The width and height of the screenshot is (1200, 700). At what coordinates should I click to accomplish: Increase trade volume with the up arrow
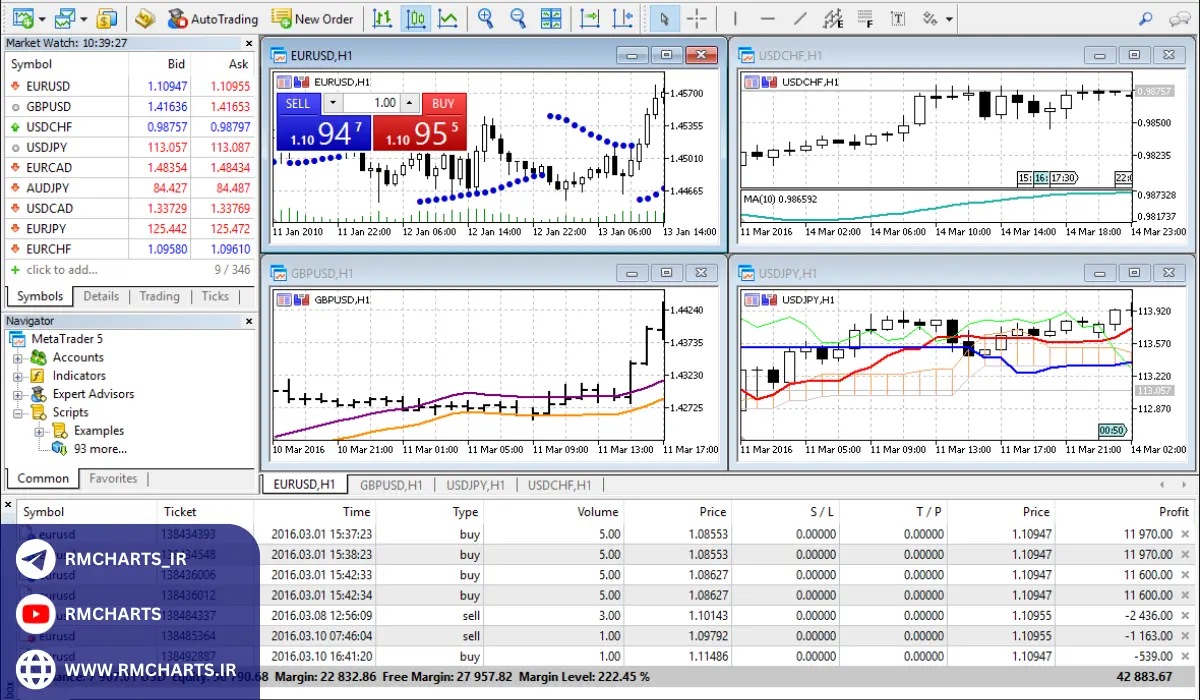[x=410, y=103]
